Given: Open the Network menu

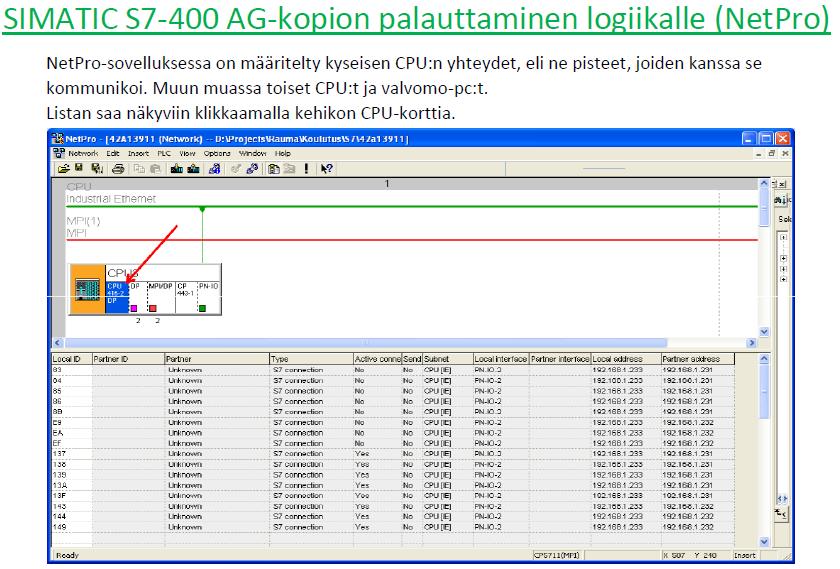Looking at the screenshot, I should (83, 153).
